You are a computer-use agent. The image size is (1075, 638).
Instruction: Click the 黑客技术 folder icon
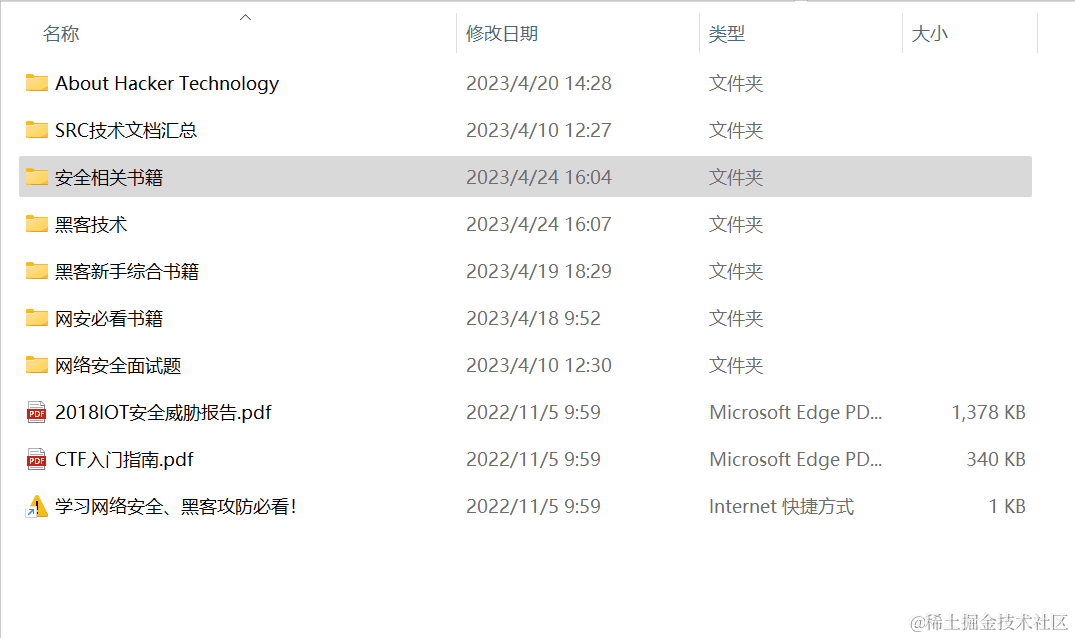(x=37, y=224)
